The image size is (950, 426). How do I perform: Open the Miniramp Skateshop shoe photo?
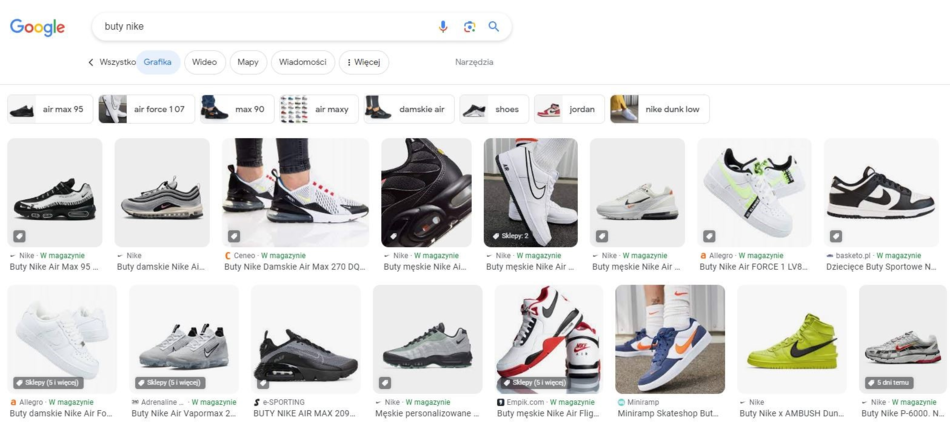tap(670, 339)
